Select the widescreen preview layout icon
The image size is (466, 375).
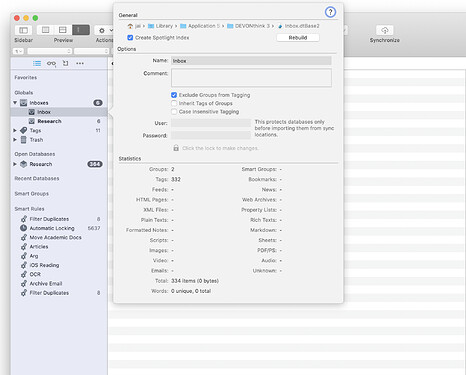coord(63,30)
